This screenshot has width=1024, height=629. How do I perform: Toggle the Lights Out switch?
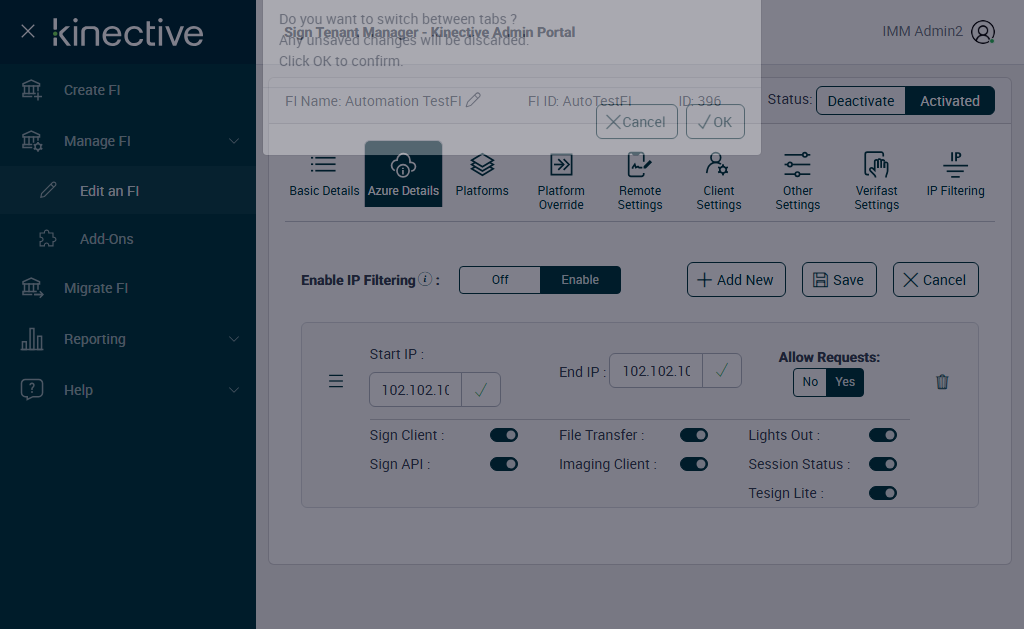(882, 435)
